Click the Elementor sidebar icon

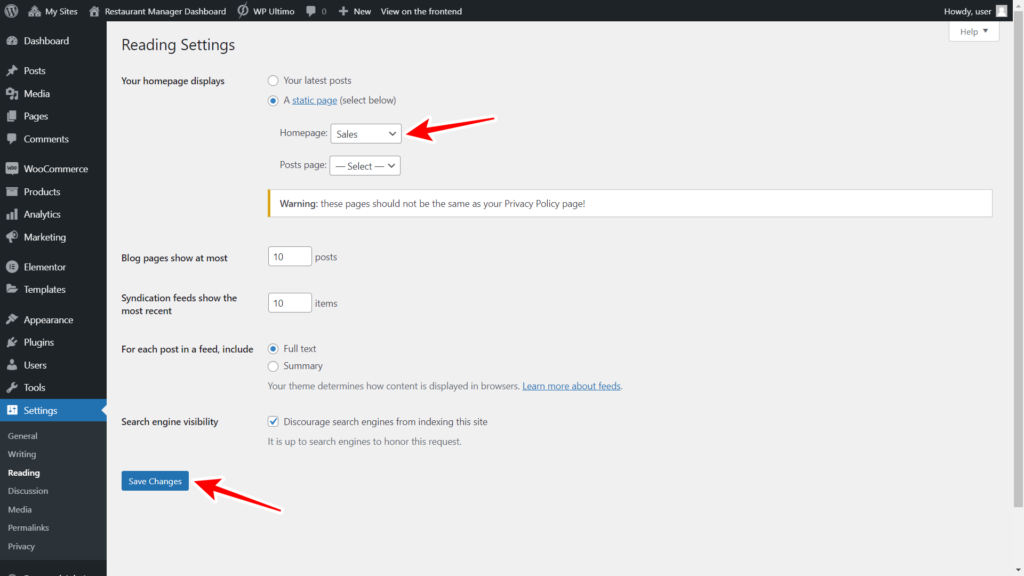(14, 266)
